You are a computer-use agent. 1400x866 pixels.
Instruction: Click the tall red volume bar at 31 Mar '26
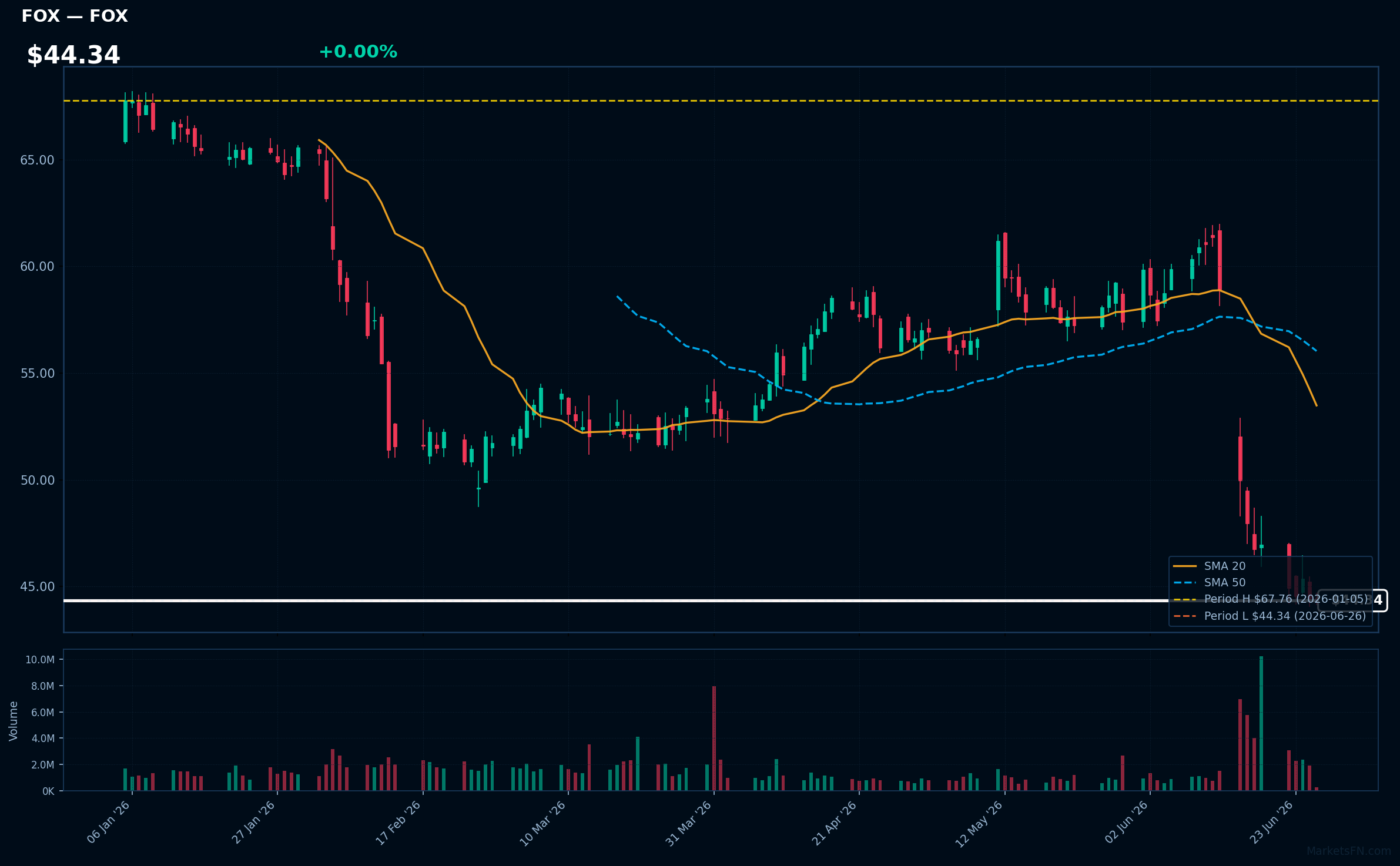point(714,739)
